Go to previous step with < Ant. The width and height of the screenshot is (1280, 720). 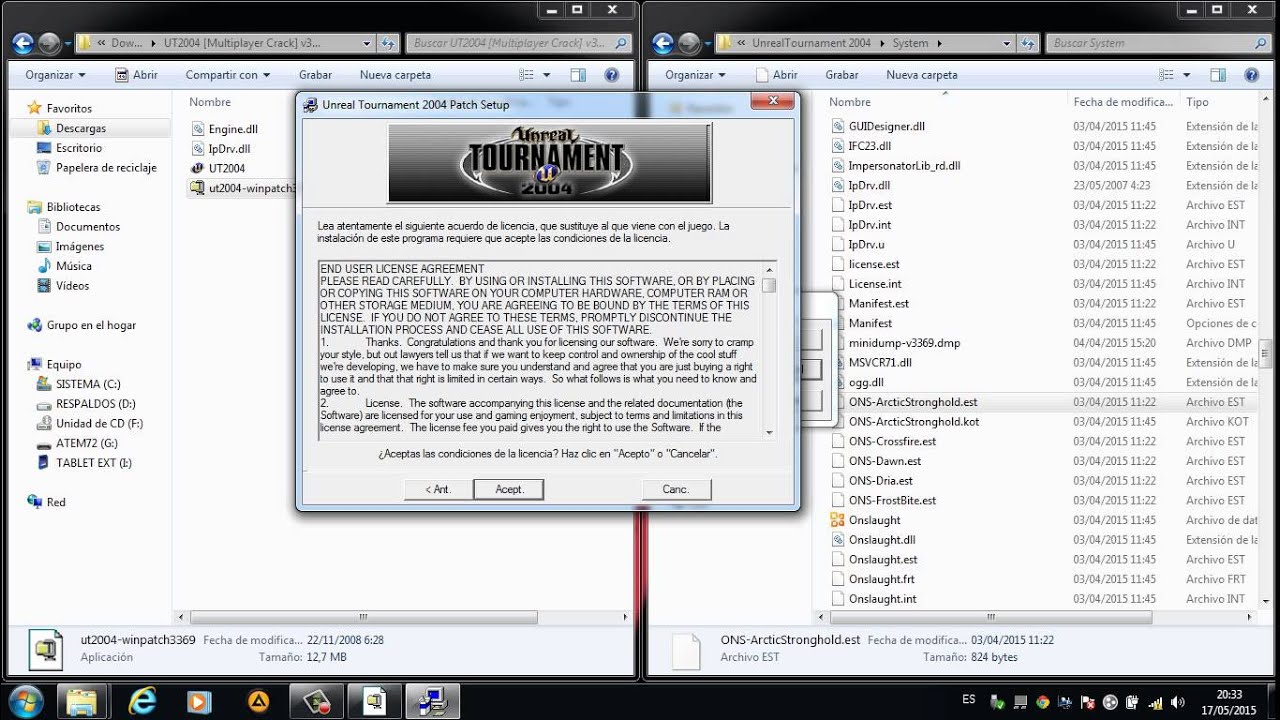pos(437,489)
